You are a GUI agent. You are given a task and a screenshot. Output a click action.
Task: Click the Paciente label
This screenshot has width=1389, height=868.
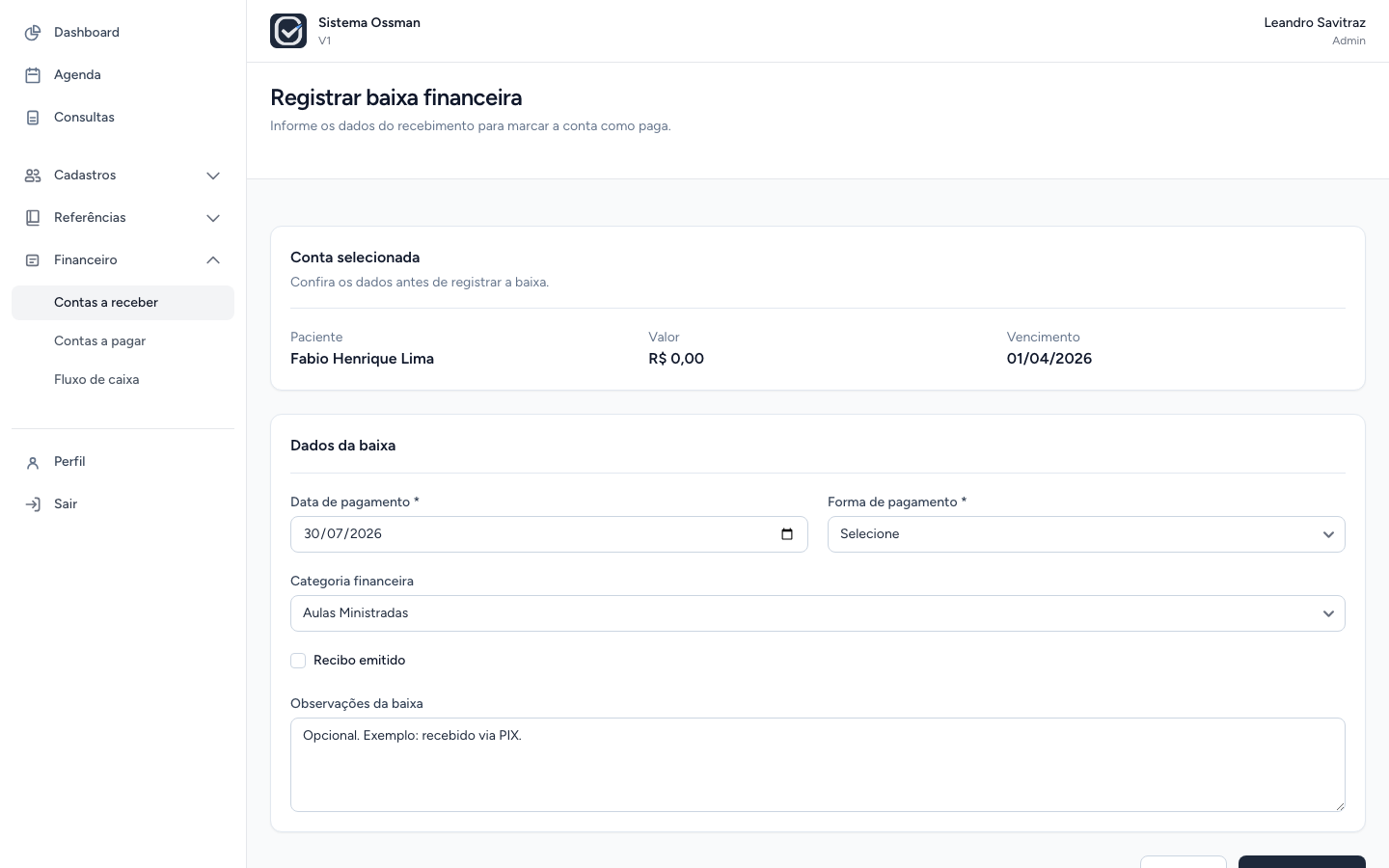pos(316,338)
